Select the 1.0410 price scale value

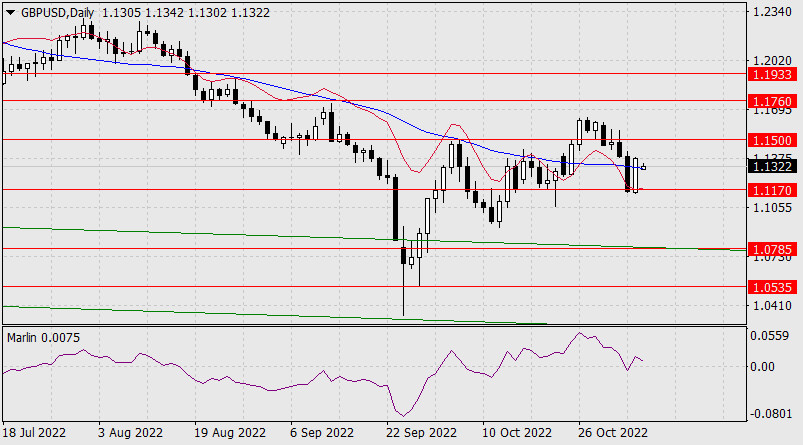(x=772, y=306)
